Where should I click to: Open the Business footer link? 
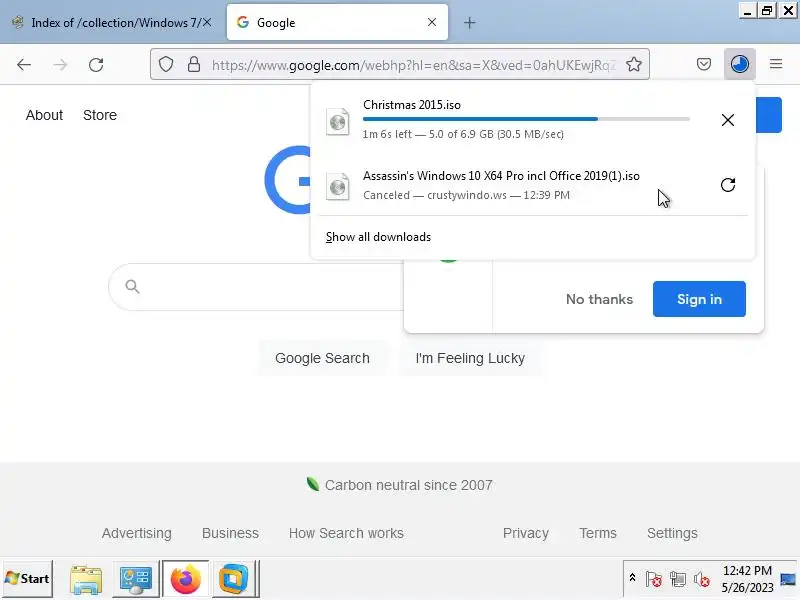[x=230, y=533]
